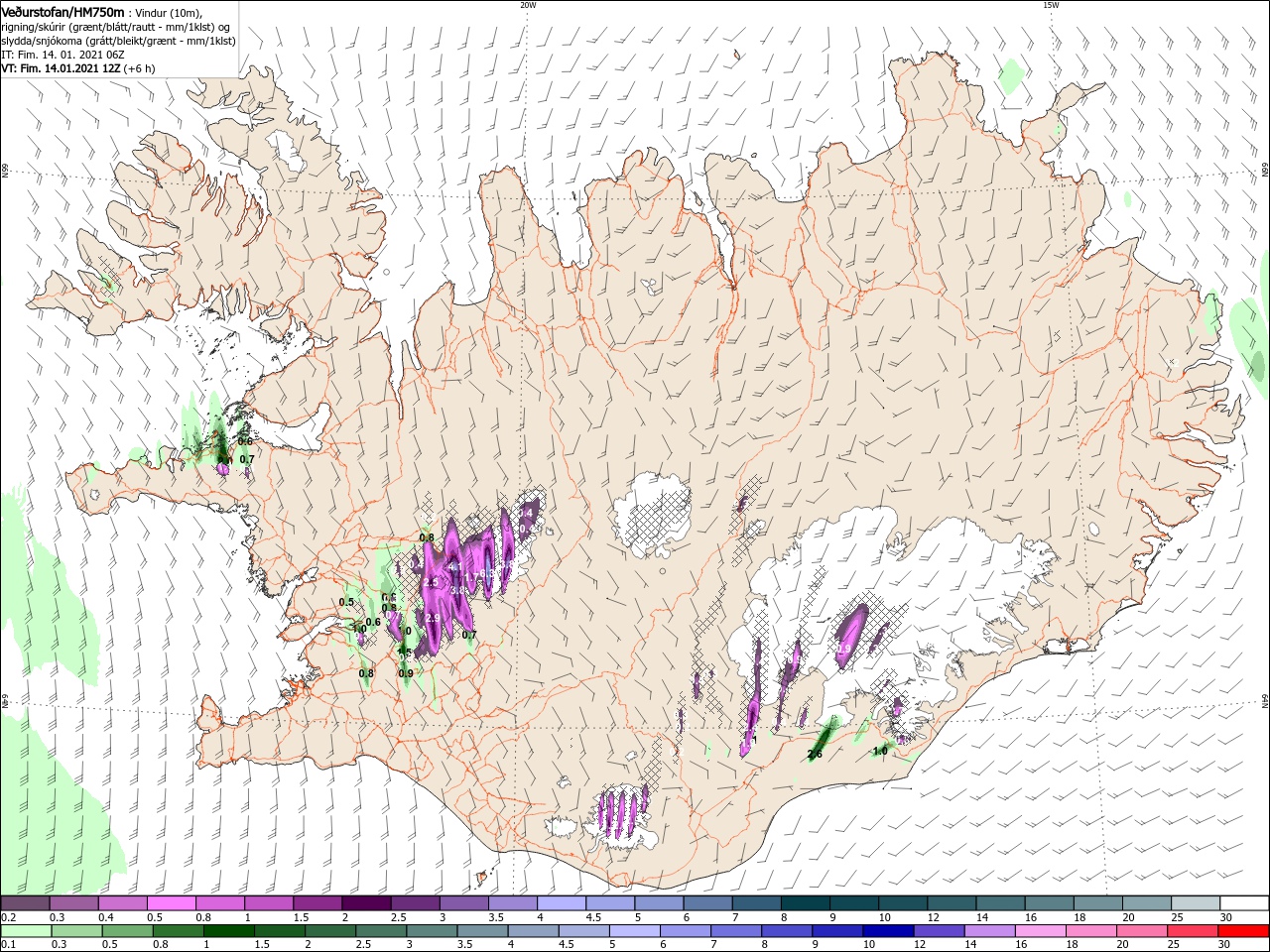
Task: Click the palest green 0.1 swatch in the bottom legend row
Action: (x=26, y=931)
